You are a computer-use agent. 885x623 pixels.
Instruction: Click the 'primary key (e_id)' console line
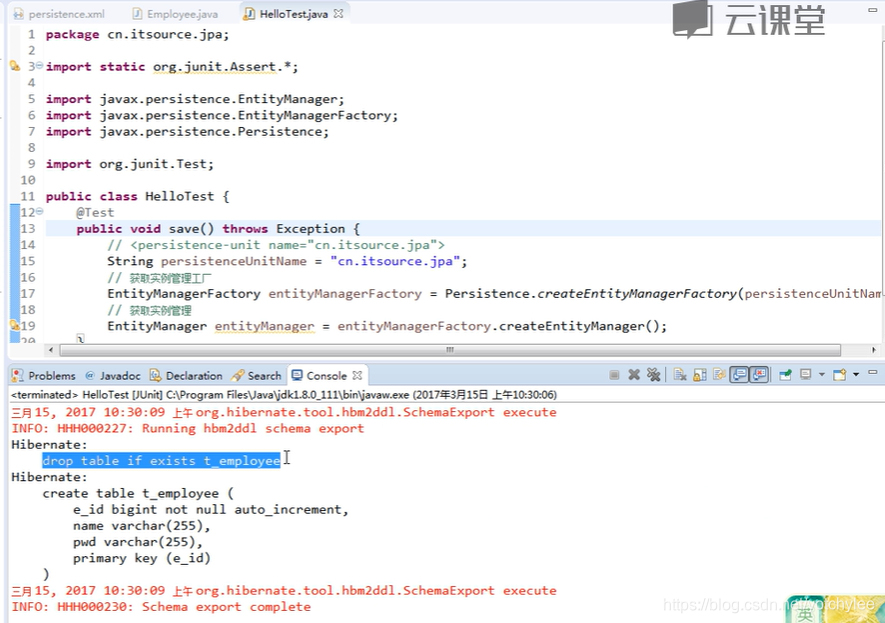point(142,558)
